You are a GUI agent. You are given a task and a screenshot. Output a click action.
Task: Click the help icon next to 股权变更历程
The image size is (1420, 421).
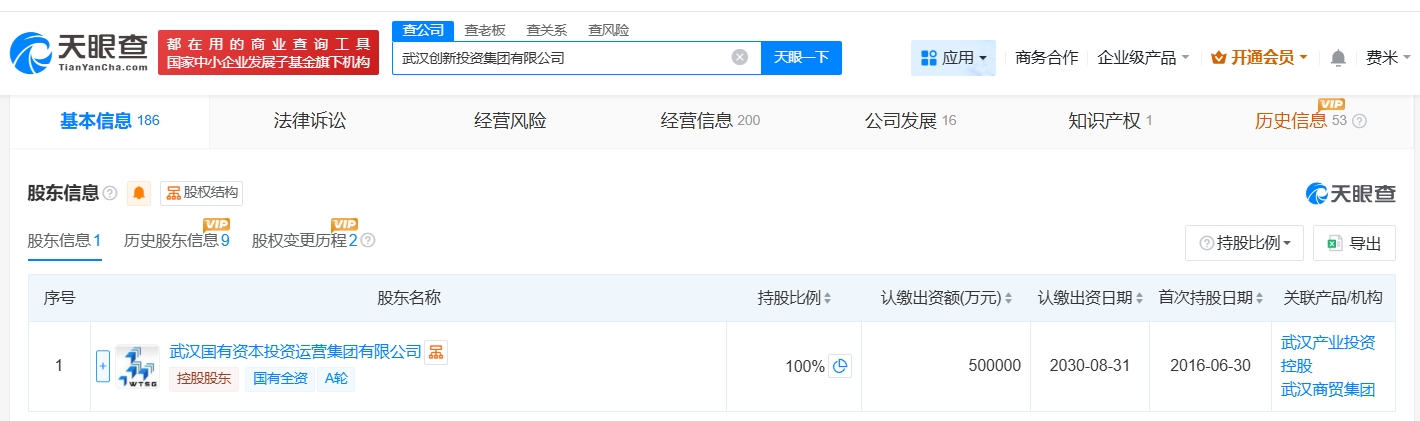(368, 241)
